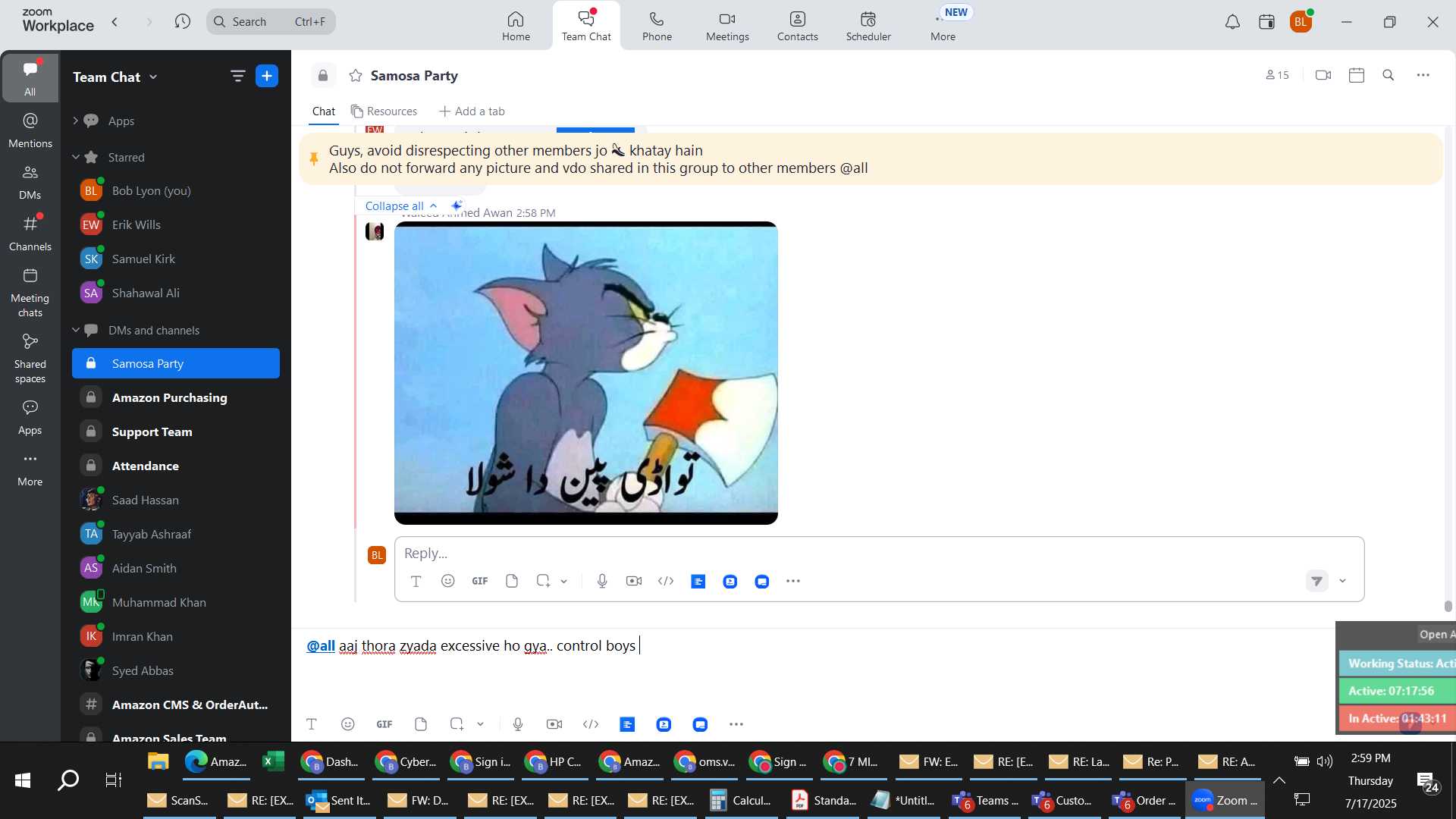1456x819 pixels.
Task: Expand screenshot dropdown in reply toolbar
Action: [563, 582]
